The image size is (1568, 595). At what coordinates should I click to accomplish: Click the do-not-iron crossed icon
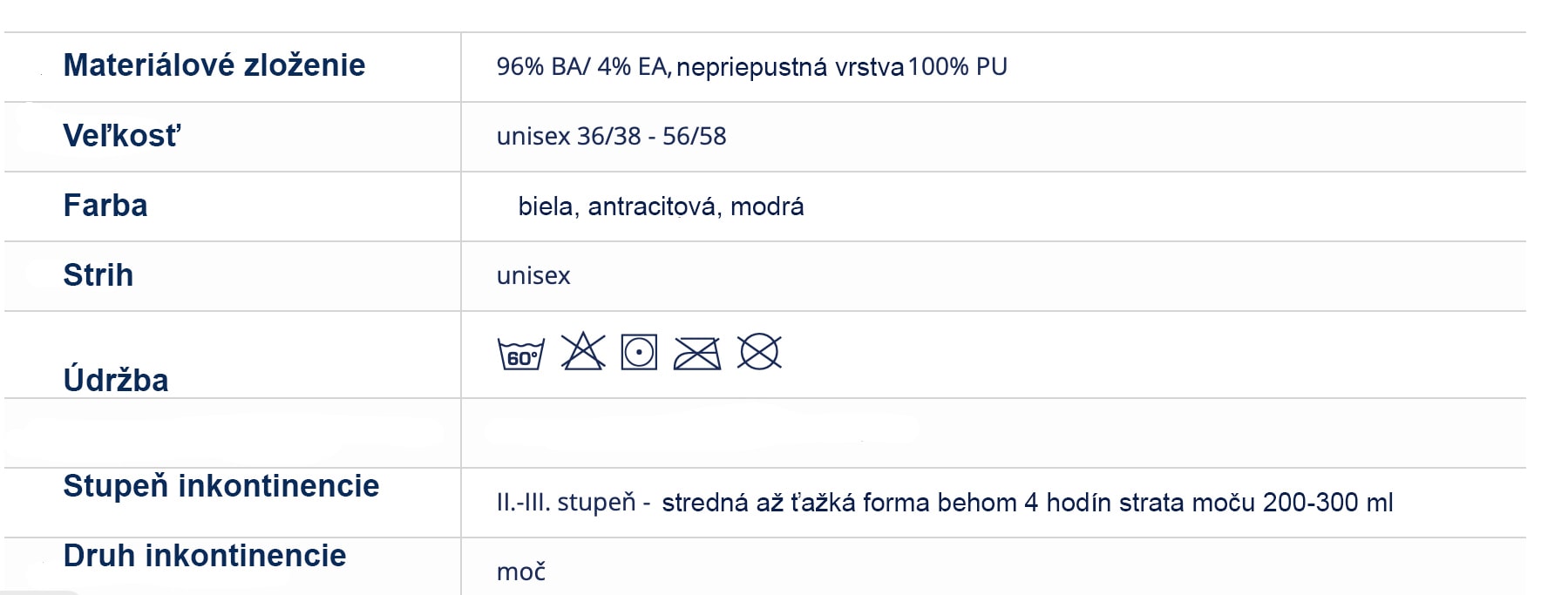click(697, 354)
